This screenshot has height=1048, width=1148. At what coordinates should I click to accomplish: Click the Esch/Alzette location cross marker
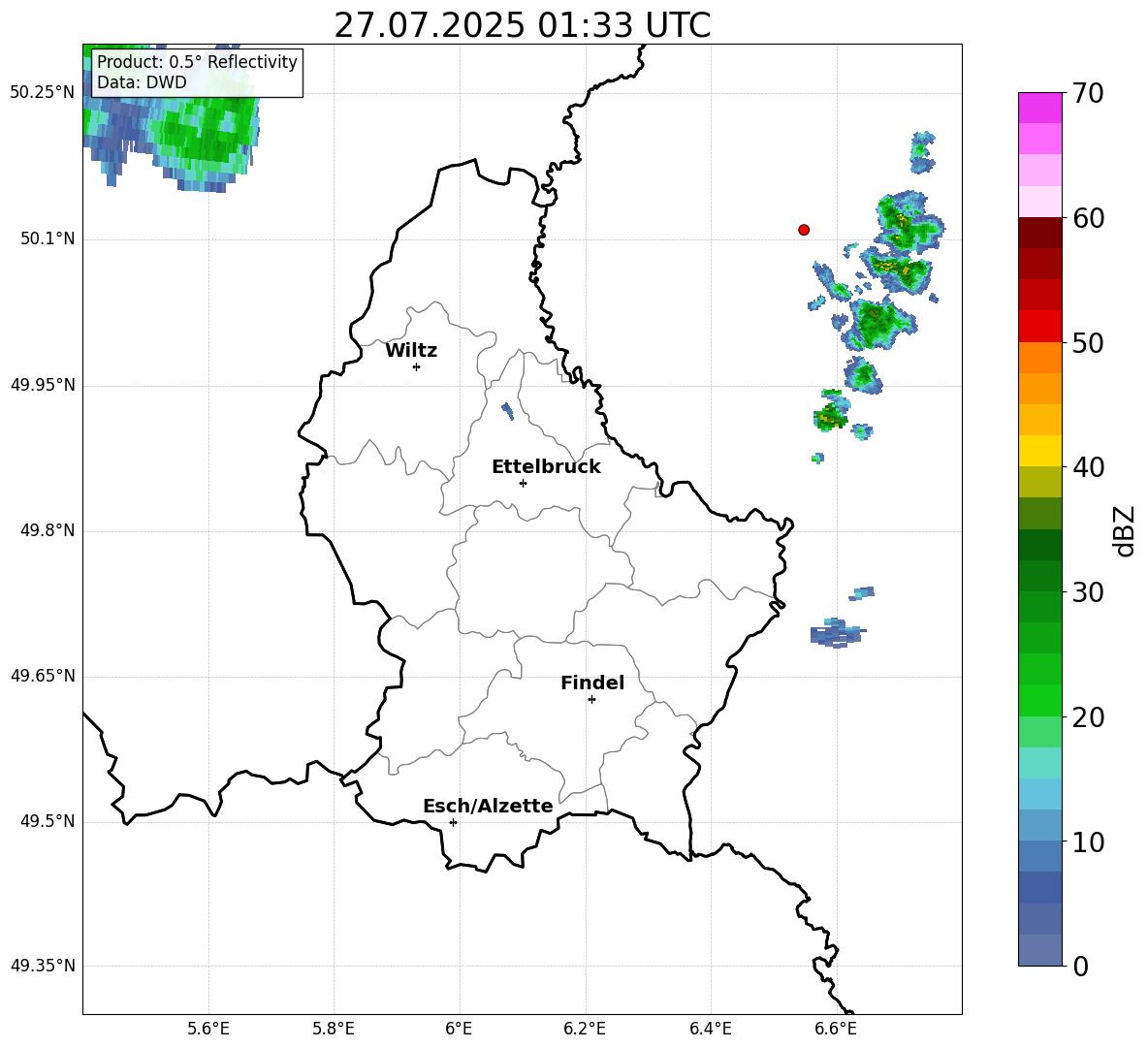(x=453, y=822)
